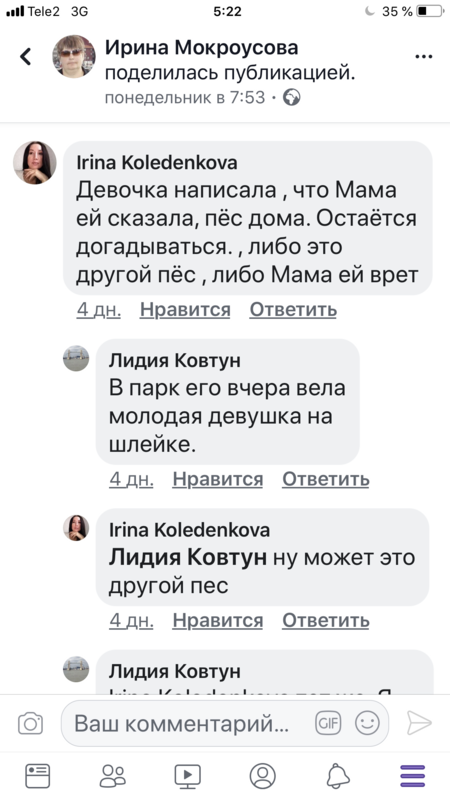Open the emoji smiley picker
Screen dimensions: 450x800
367,723
